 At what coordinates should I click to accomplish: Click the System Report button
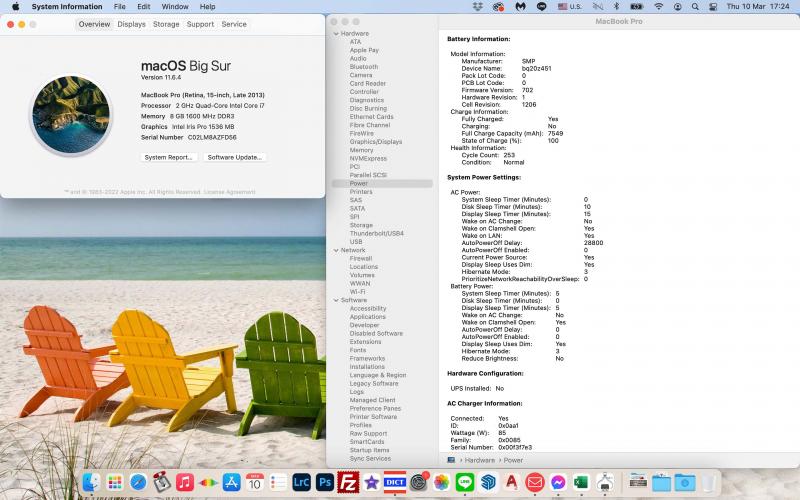(x=168, y=157)
